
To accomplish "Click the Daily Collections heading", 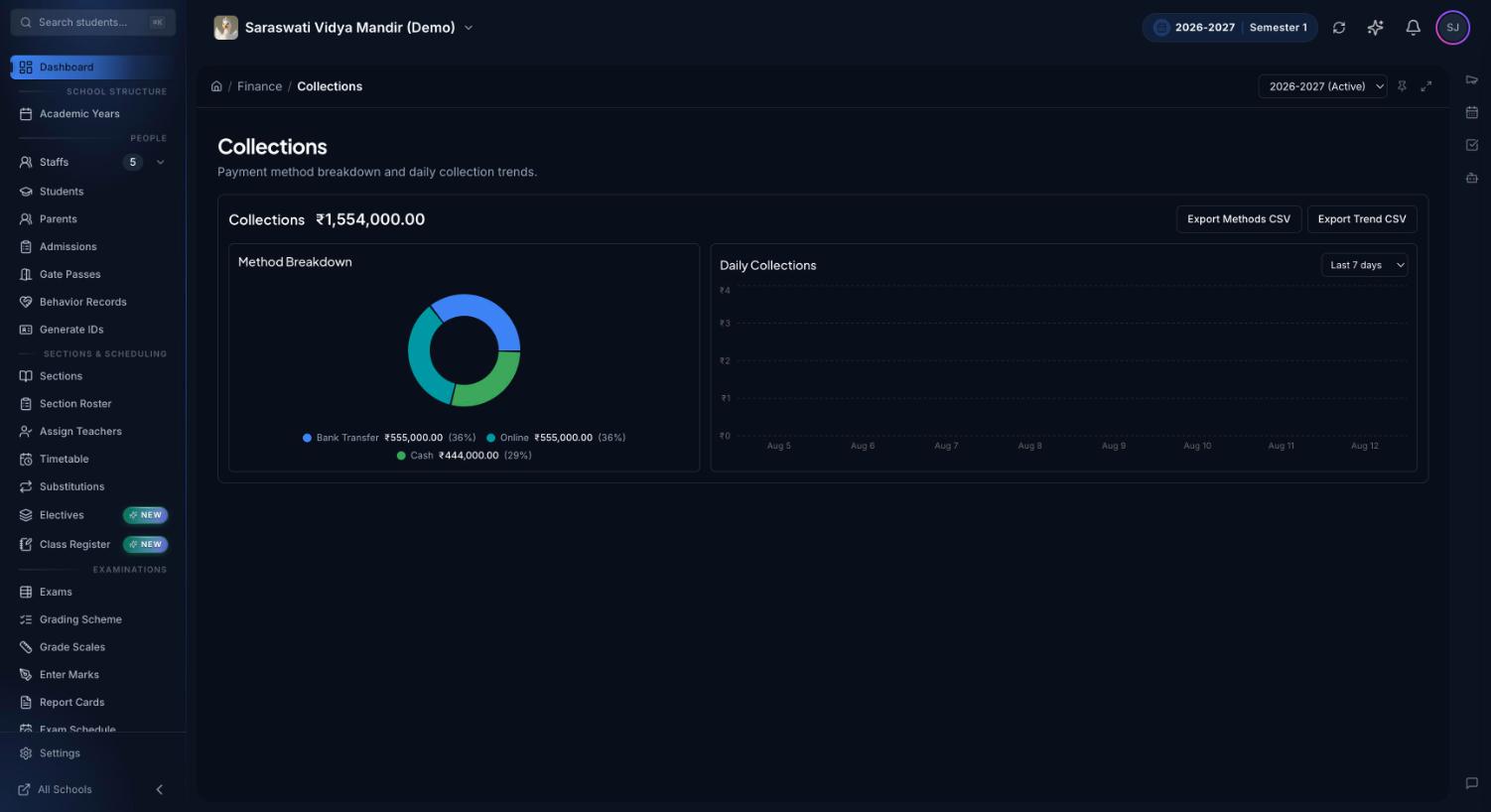I will (x=768, y=266).
